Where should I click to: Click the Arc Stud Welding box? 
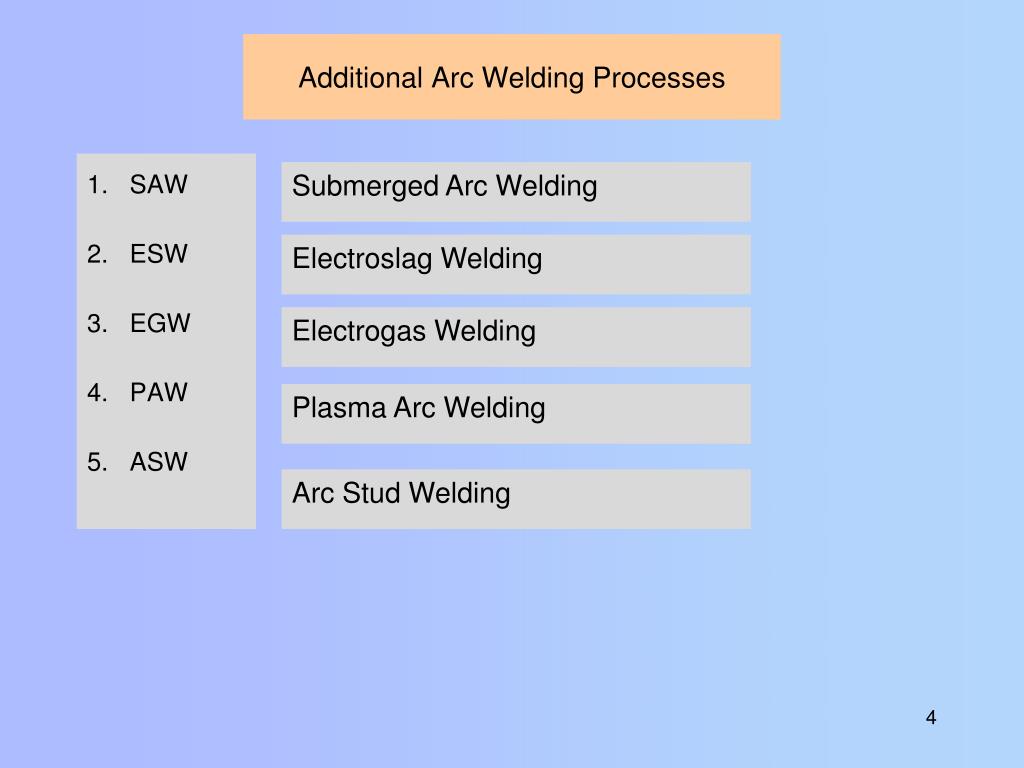[516, 499]
